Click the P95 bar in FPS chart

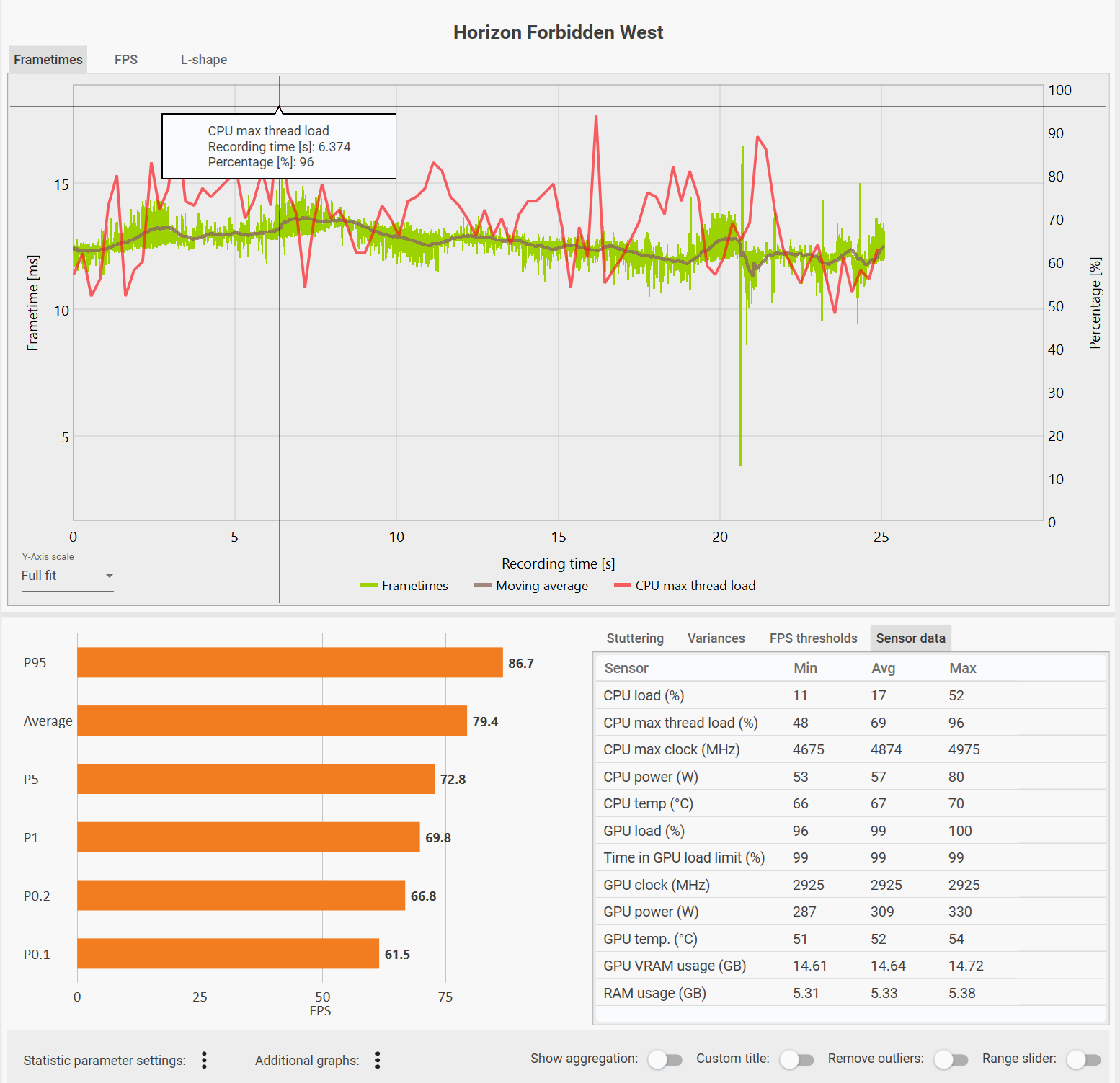(290, 663)
